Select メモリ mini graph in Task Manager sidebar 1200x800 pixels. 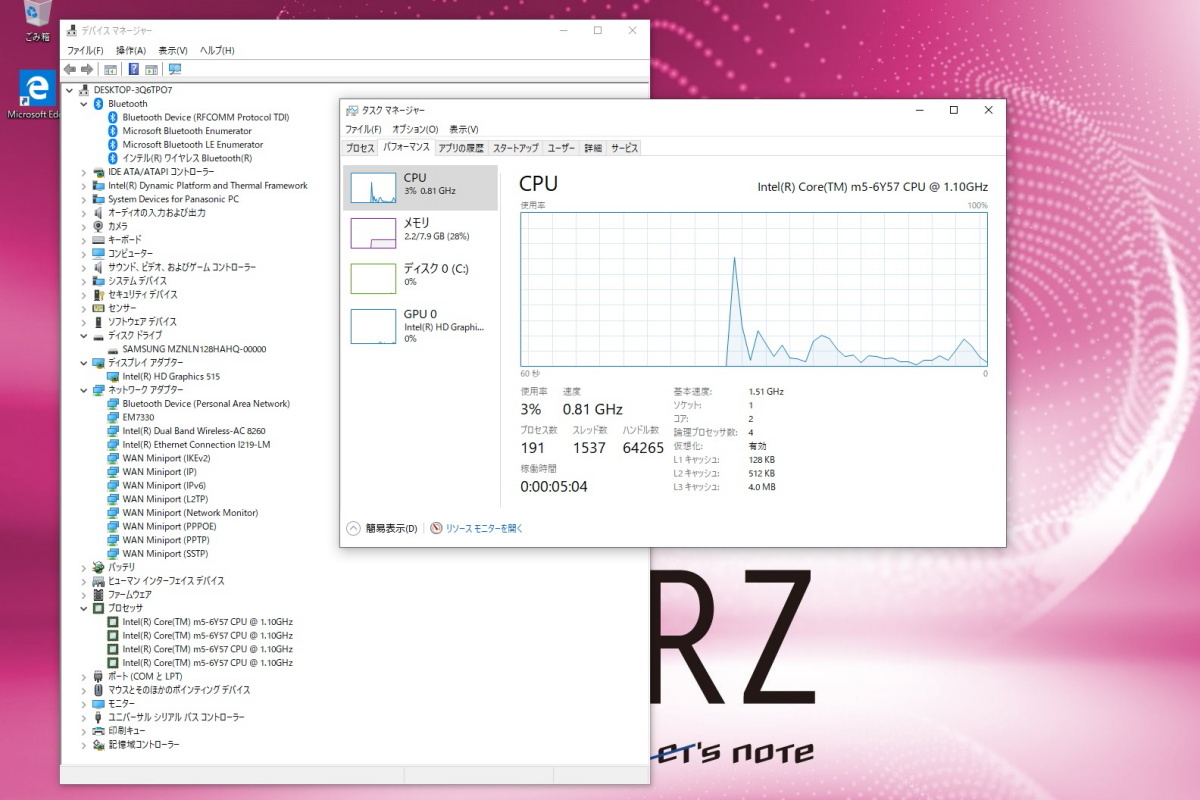[373, 233]
